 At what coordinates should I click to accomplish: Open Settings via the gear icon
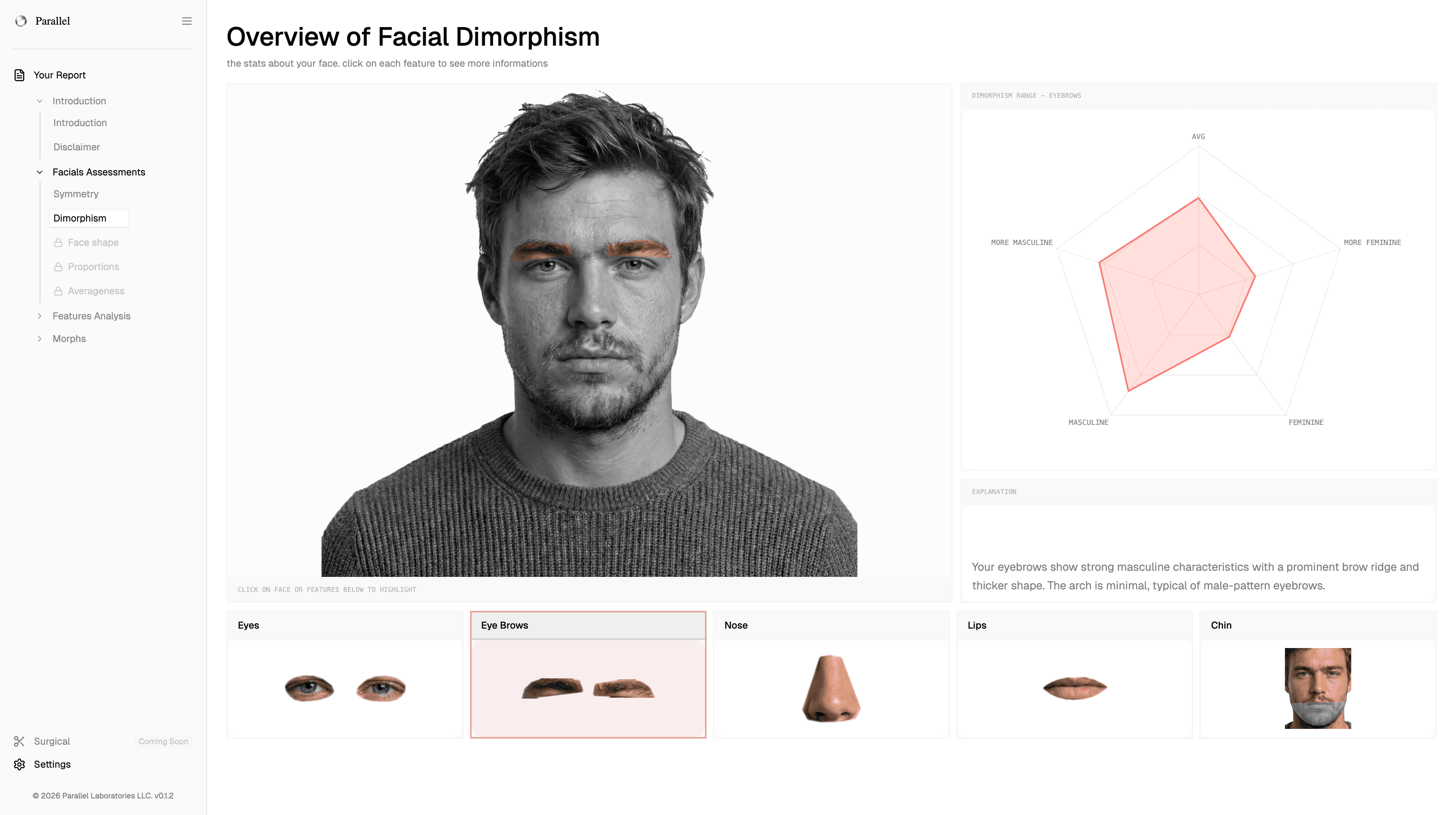pos(20,764)
